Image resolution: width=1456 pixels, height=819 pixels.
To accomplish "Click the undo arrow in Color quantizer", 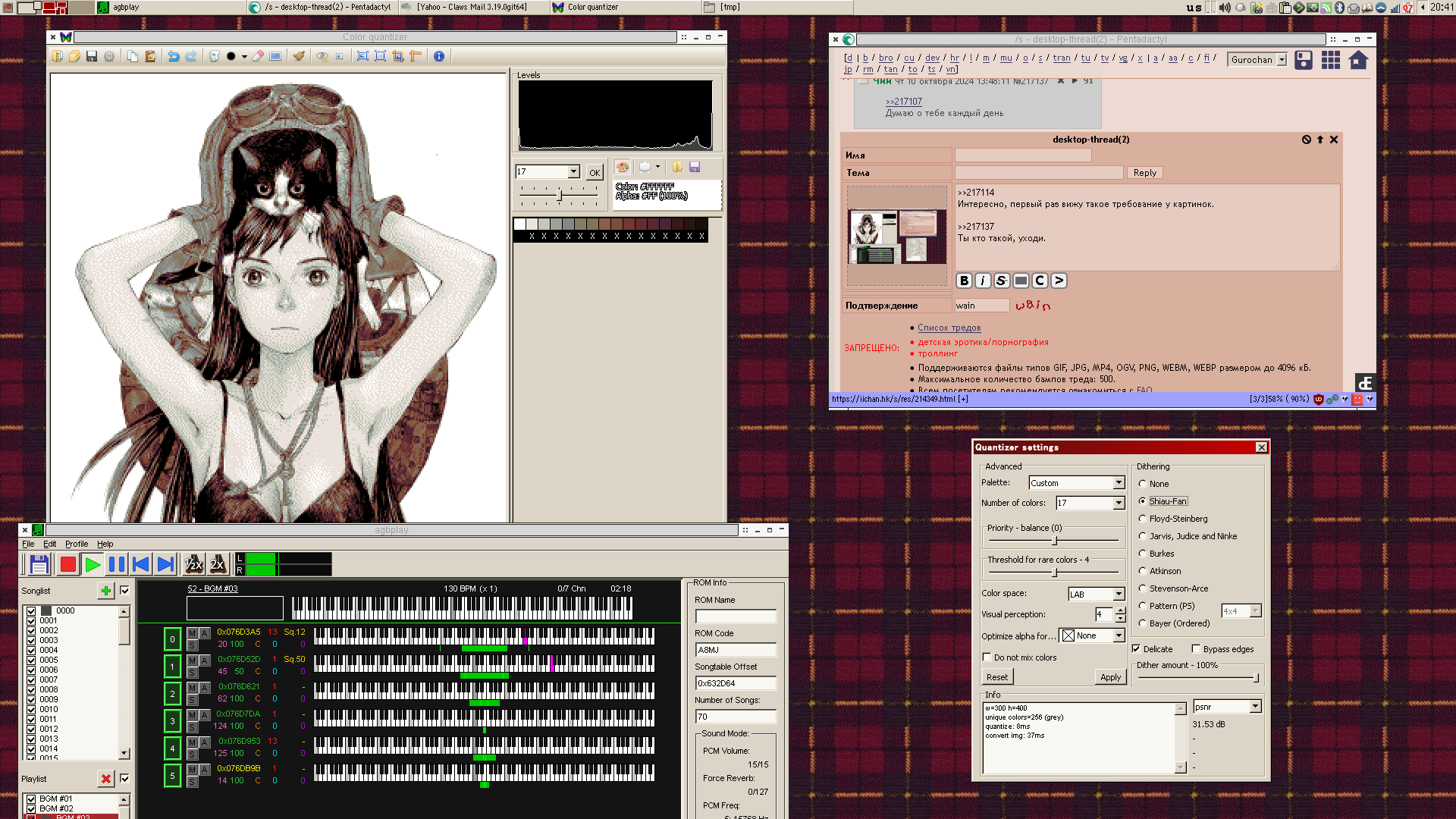I will pyautogui.click(x=174, y=56).
